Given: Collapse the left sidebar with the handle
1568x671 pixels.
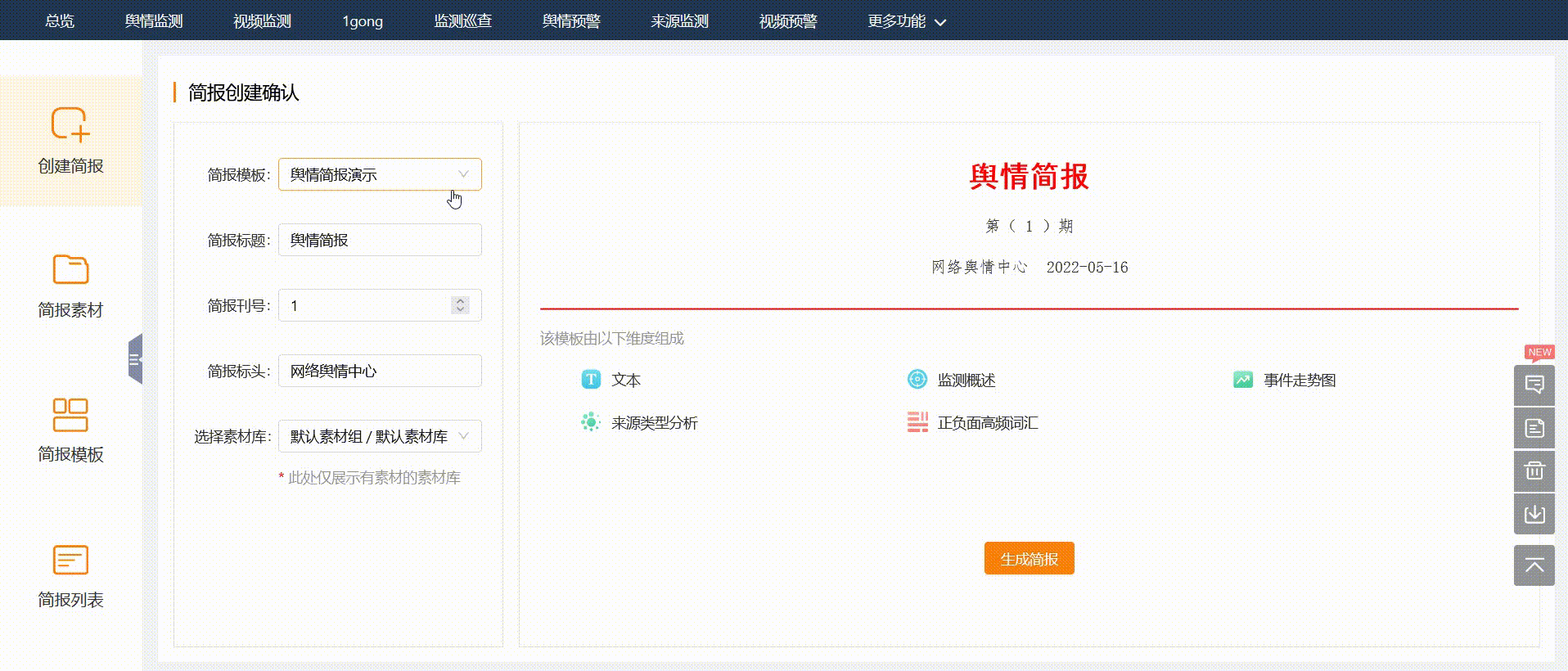Looking at the screenshot, I should pos(135,358).
